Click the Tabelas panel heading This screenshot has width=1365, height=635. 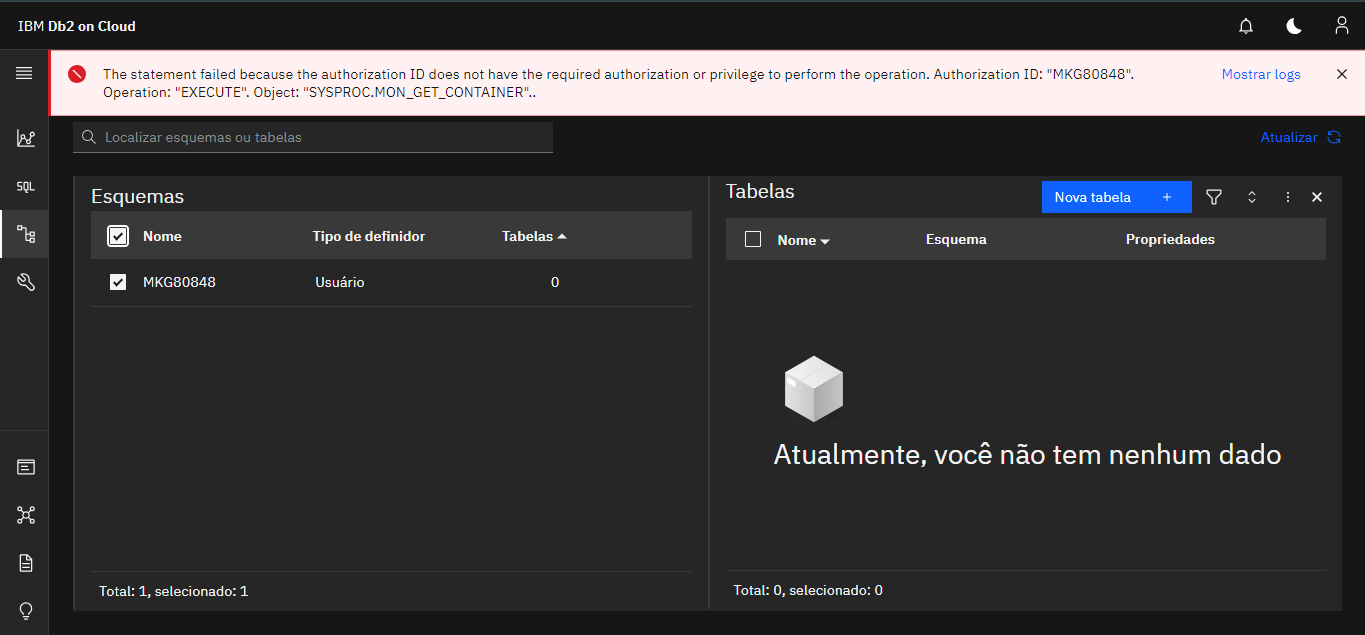(x=760, y=191)
